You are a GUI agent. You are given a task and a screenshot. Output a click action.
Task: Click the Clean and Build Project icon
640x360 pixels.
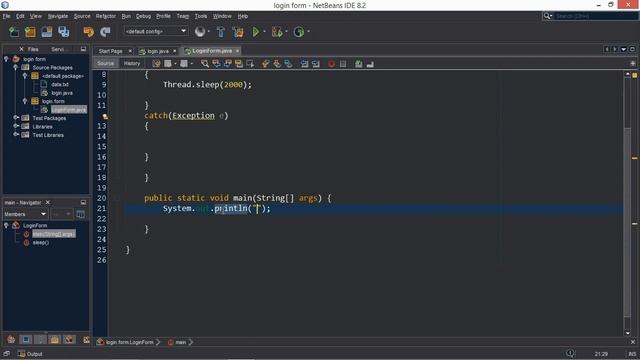point(238,32)
